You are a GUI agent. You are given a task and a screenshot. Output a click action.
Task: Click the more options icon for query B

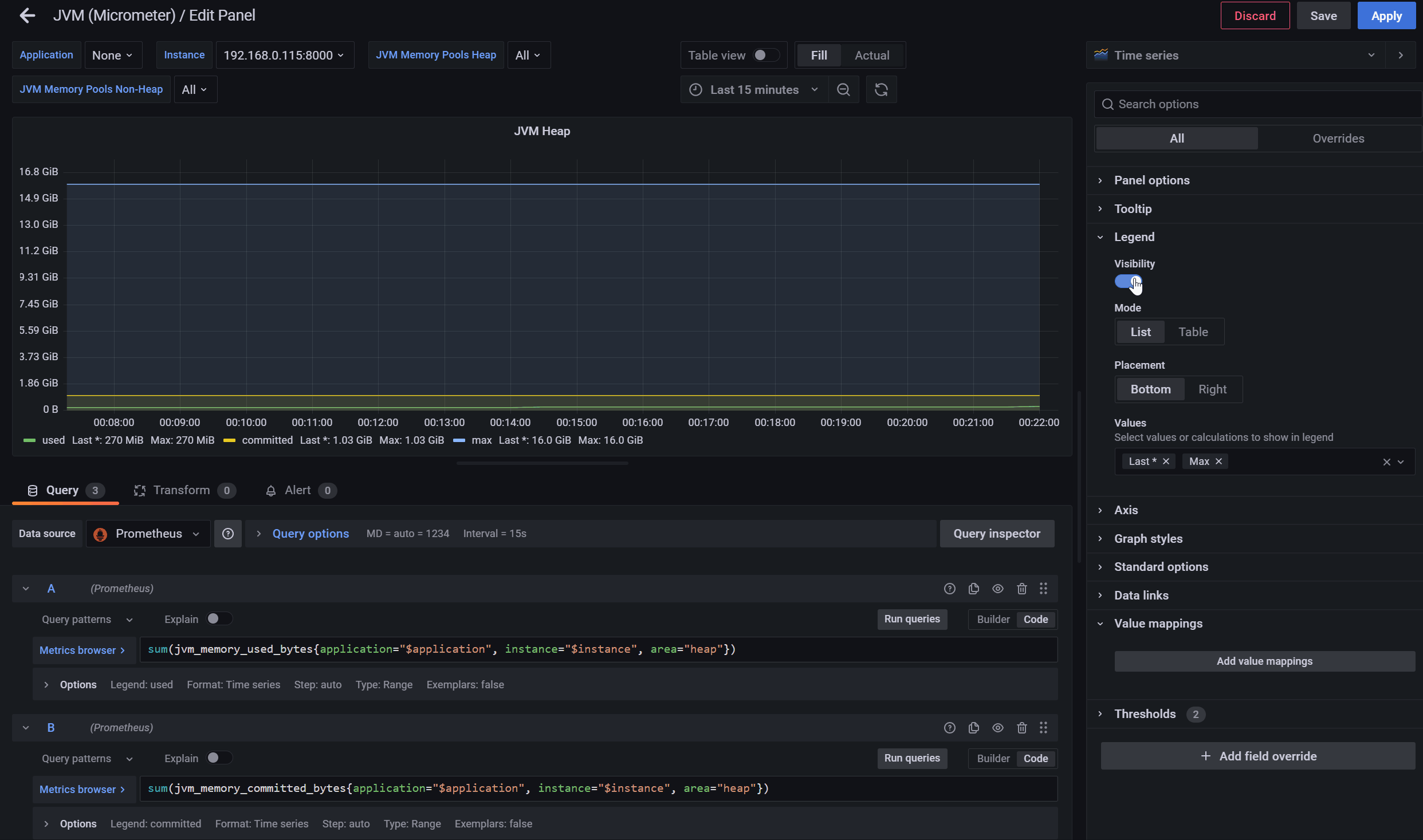pos(1044,728)
